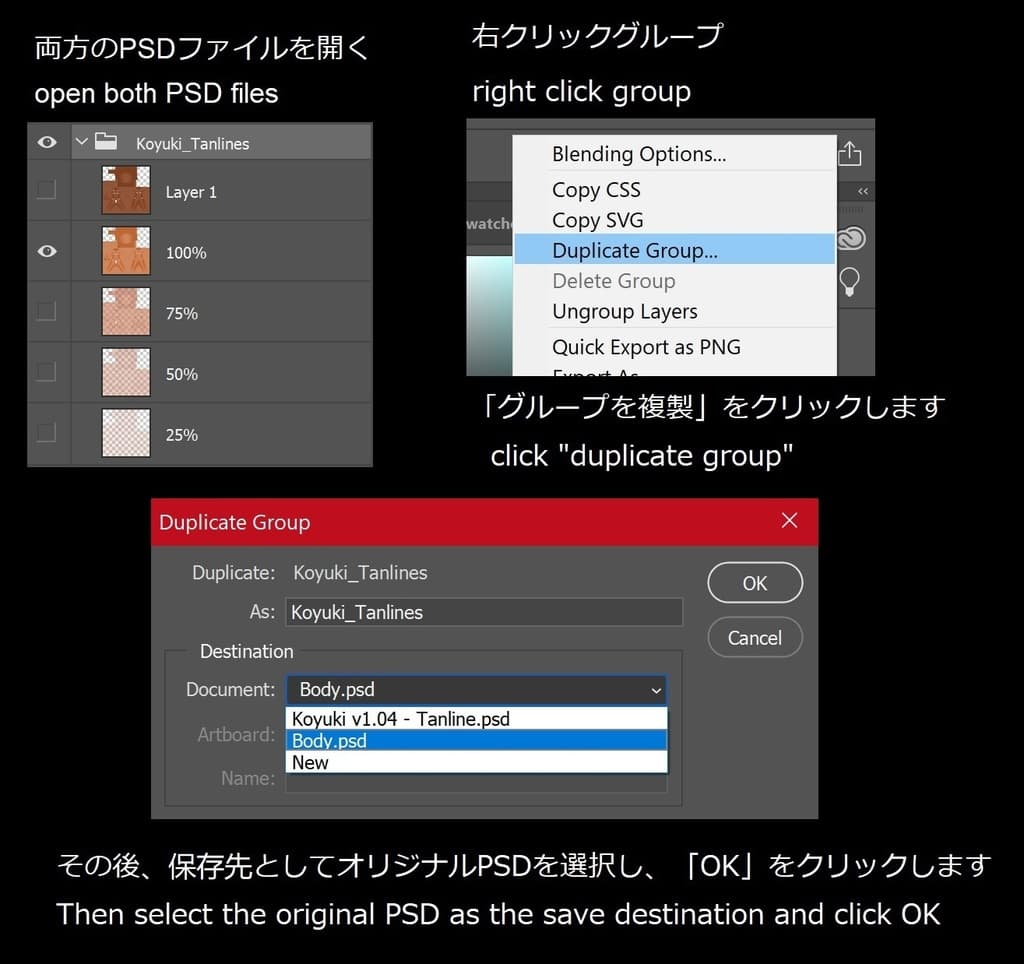The width and height of the screenshot is (1024, 964).
Task: Click Quick Export as PNG menu entry
Action: (646, 347)
